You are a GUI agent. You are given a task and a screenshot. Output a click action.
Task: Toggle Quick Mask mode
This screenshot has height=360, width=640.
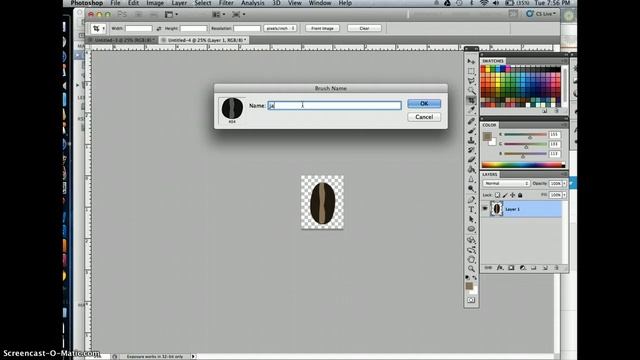click(x=471, y=300)
